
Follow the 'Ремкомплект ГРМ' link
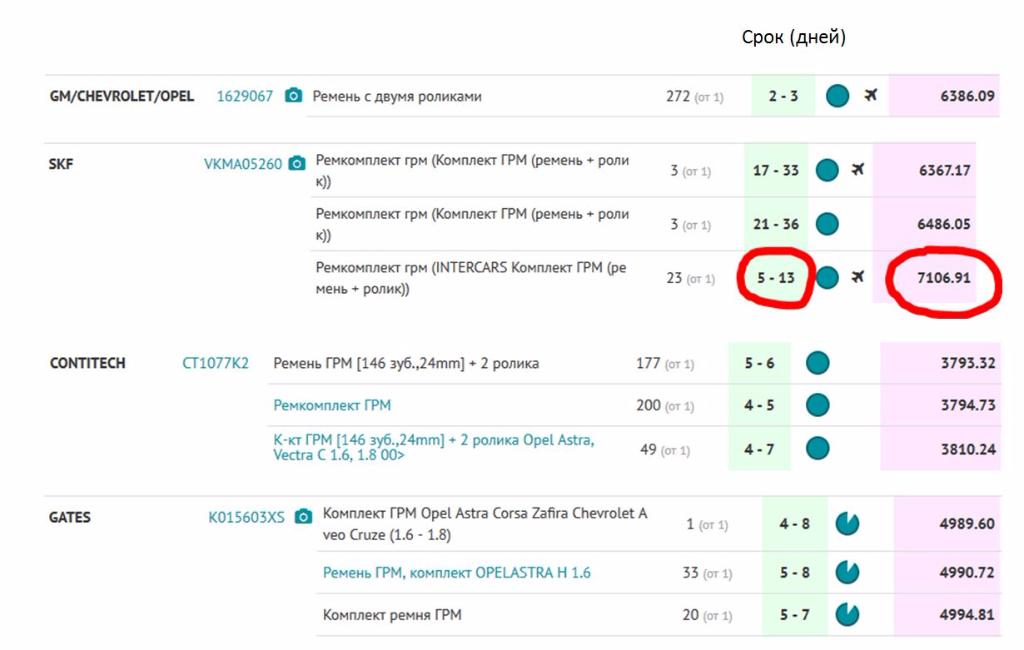tap(332, 405)
